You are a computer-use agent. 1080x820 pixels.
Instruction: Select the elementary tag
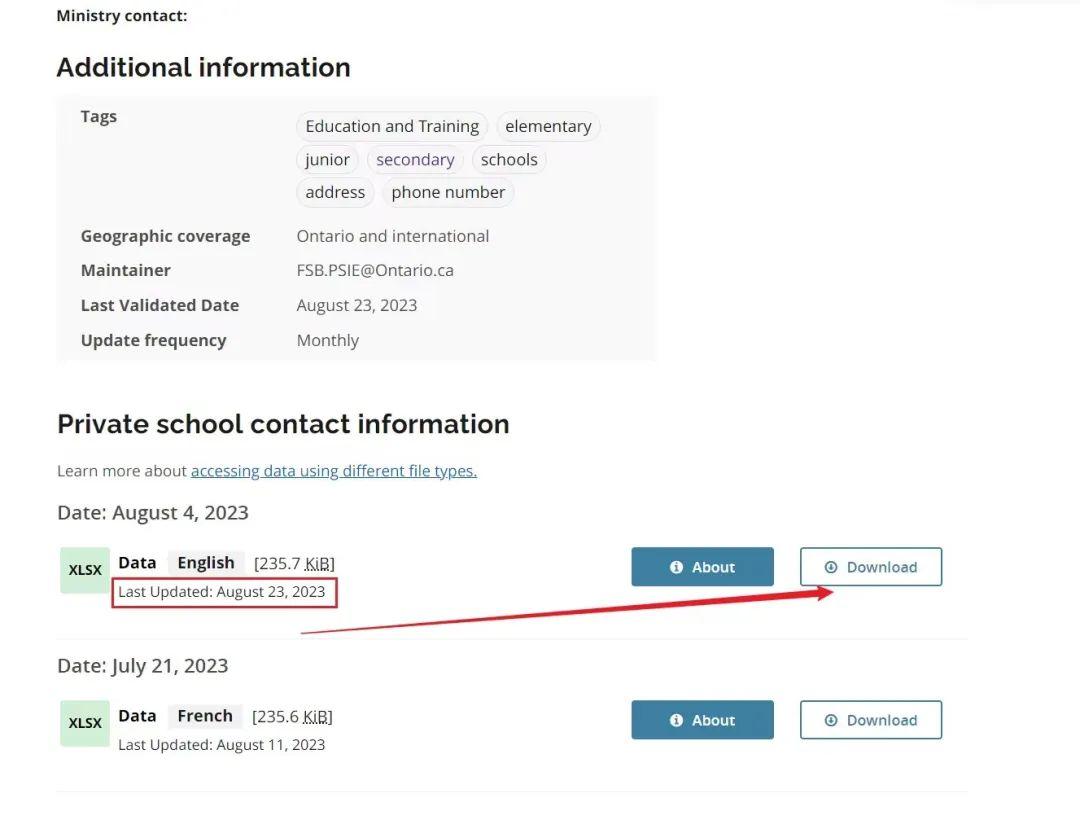[548, 126]
